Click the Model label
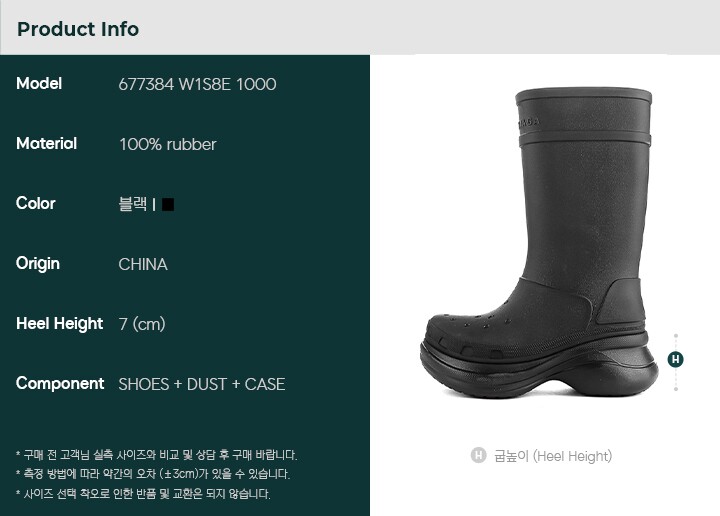720x516 pixels. [x=39, y=84]
